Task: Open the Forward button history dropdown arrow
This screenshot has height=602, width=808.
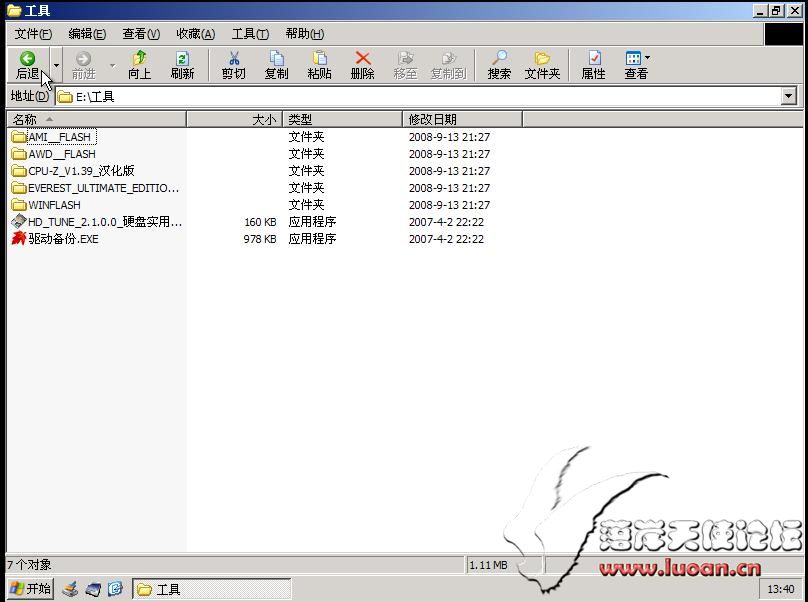Action: (112, 65)
